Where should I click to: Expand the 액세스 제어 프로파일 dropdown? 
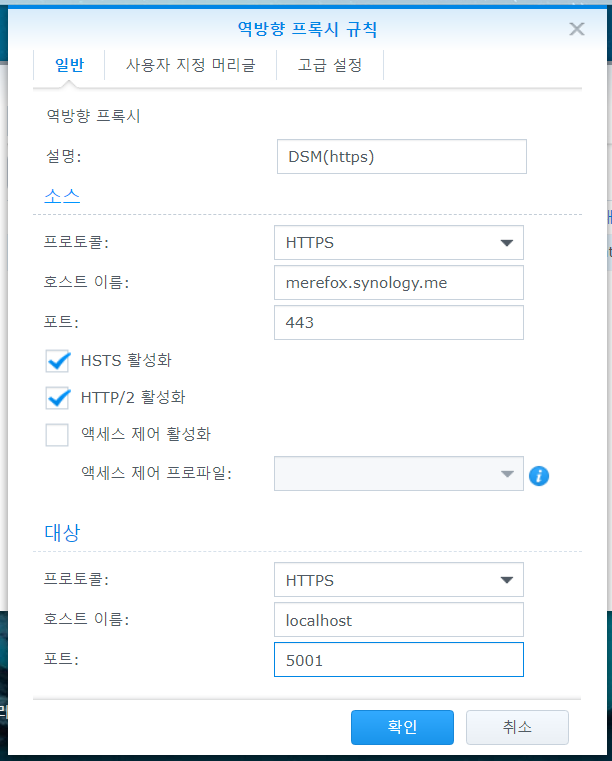pyautogui.click(x=398, y=473)
